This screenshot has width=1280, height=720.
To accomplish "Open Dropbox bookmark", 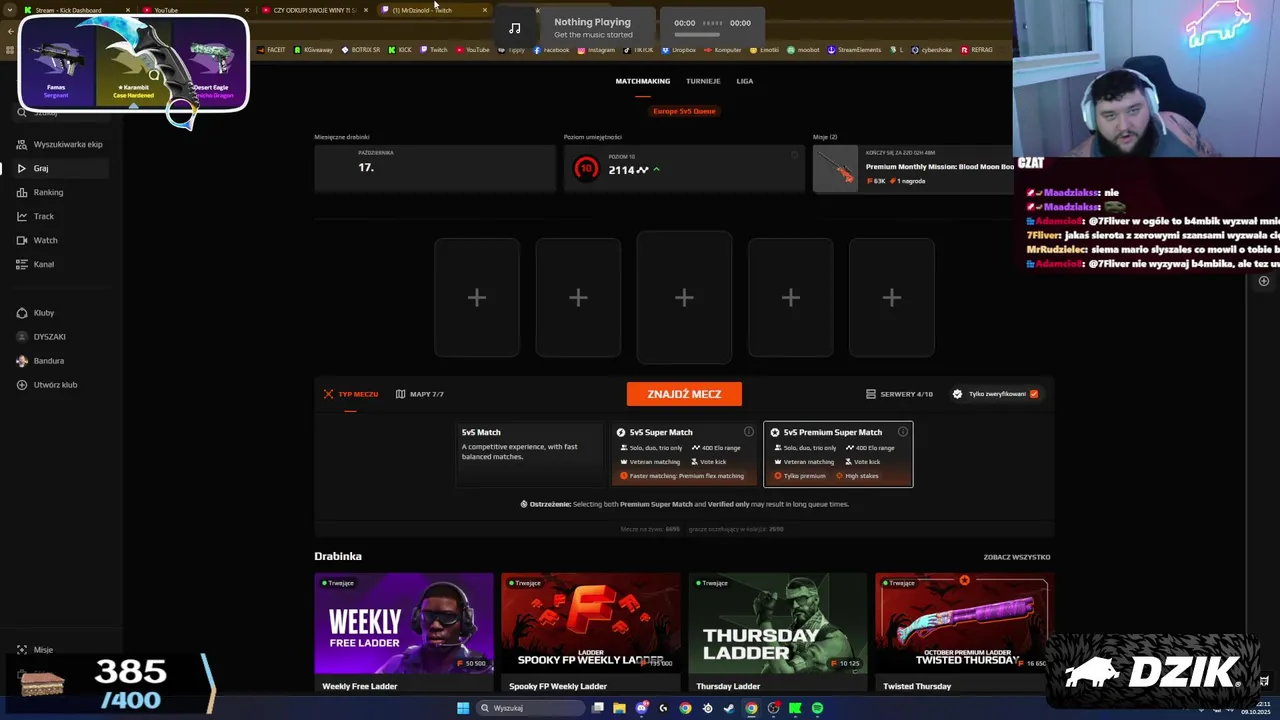I will 679,50.
